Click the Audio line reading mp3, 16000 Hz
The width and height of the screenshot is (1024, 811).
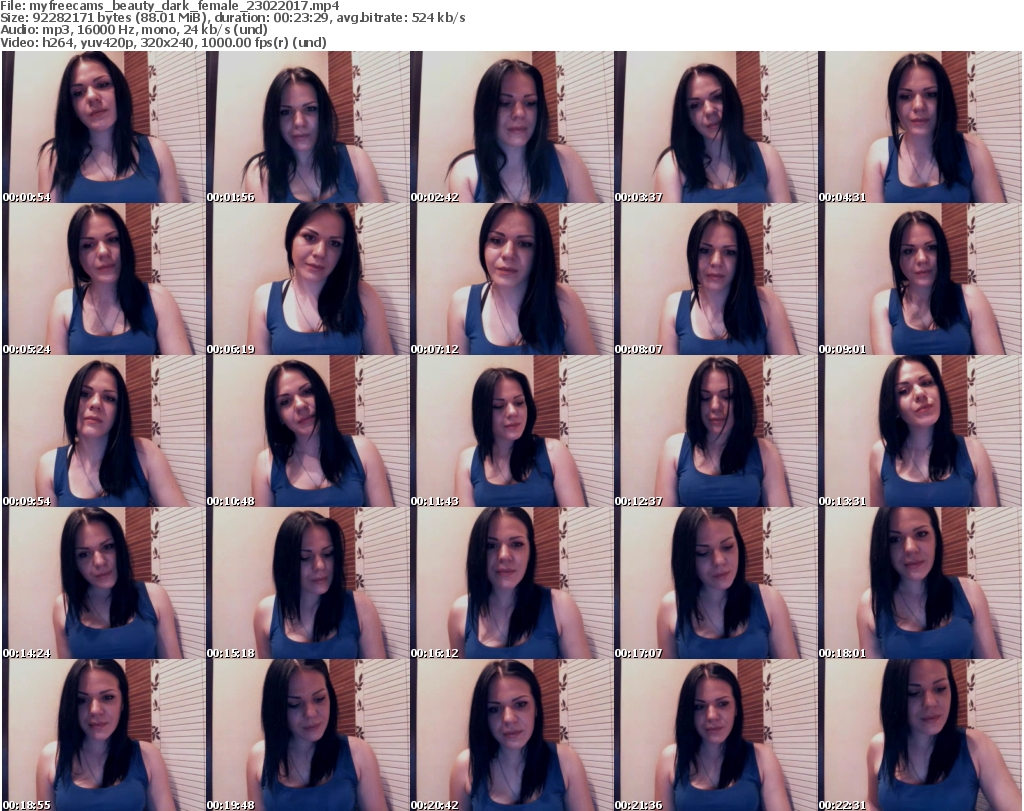pyautogui.click(x=134, y=29)
